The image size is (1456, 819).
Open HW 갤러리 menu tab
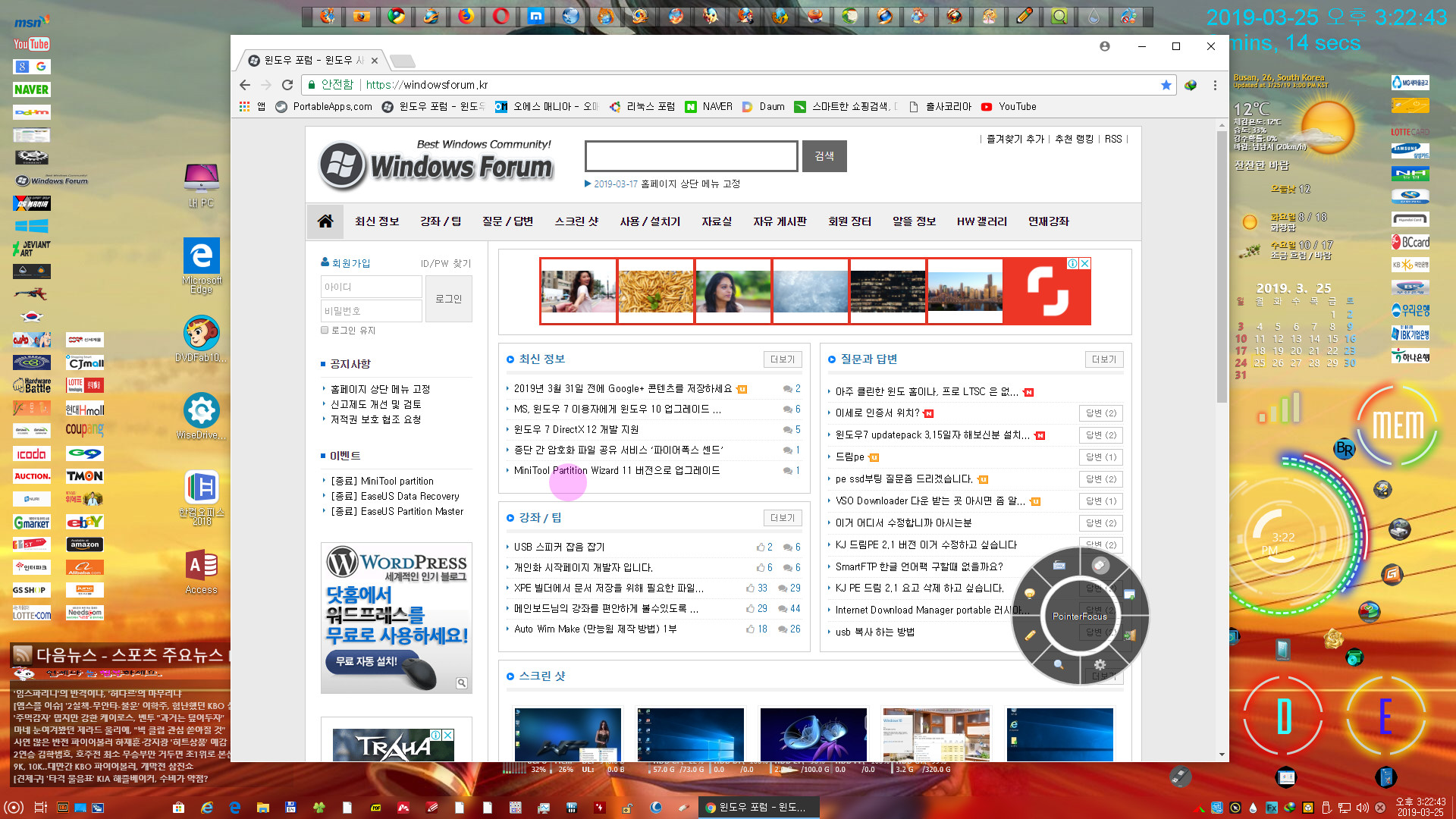click(x=982, y=221)
